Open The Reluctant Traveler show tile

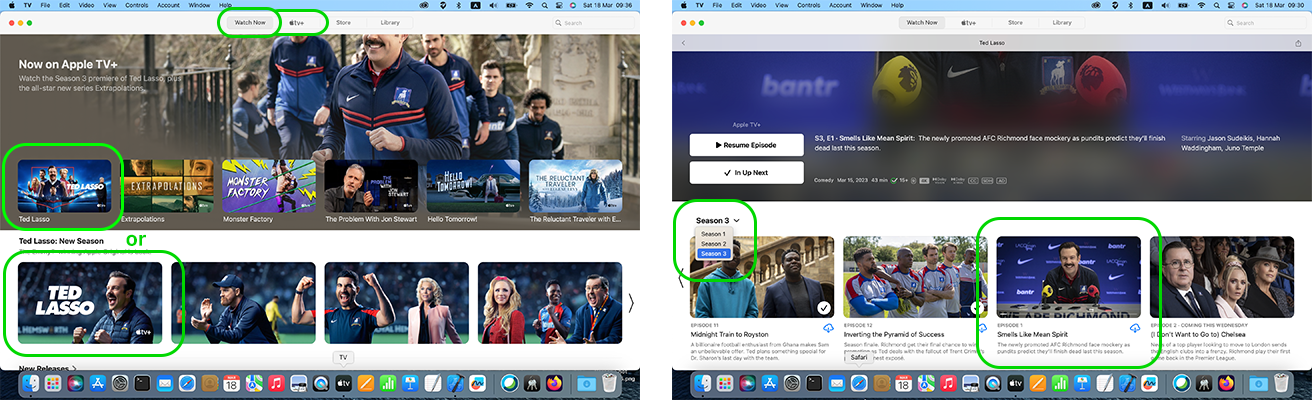pyautogui.click(x=576, y=185)
